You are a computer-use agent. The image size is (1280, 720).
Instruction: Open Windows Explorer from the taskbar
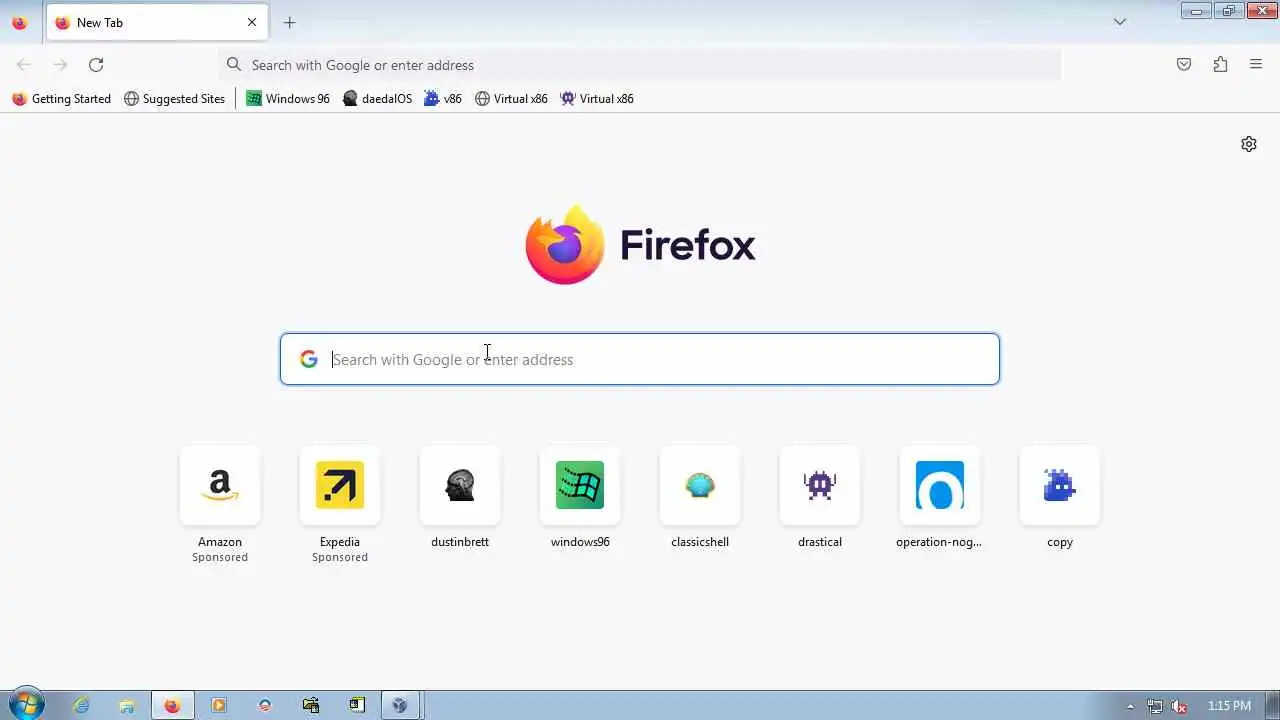coord(127,705)
